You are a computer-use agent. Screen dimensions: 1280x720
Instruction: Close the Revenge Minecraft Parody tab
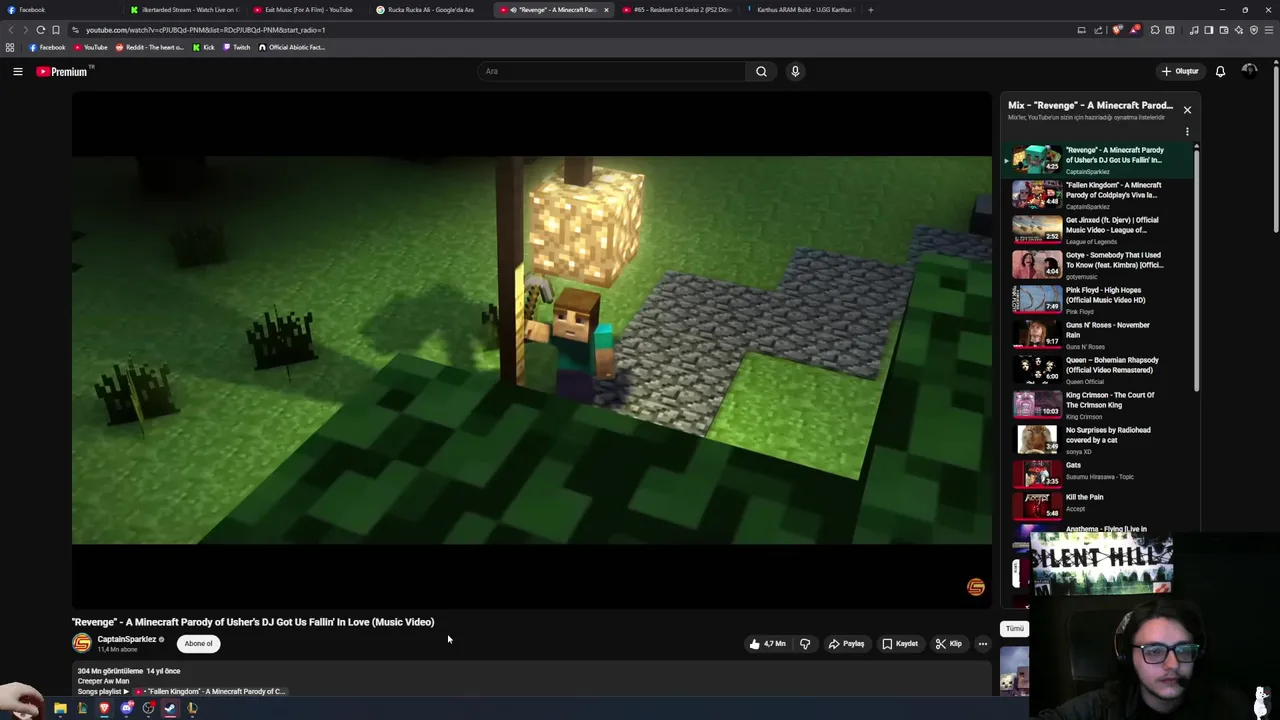pyautogui.click(x=605, y=10)
